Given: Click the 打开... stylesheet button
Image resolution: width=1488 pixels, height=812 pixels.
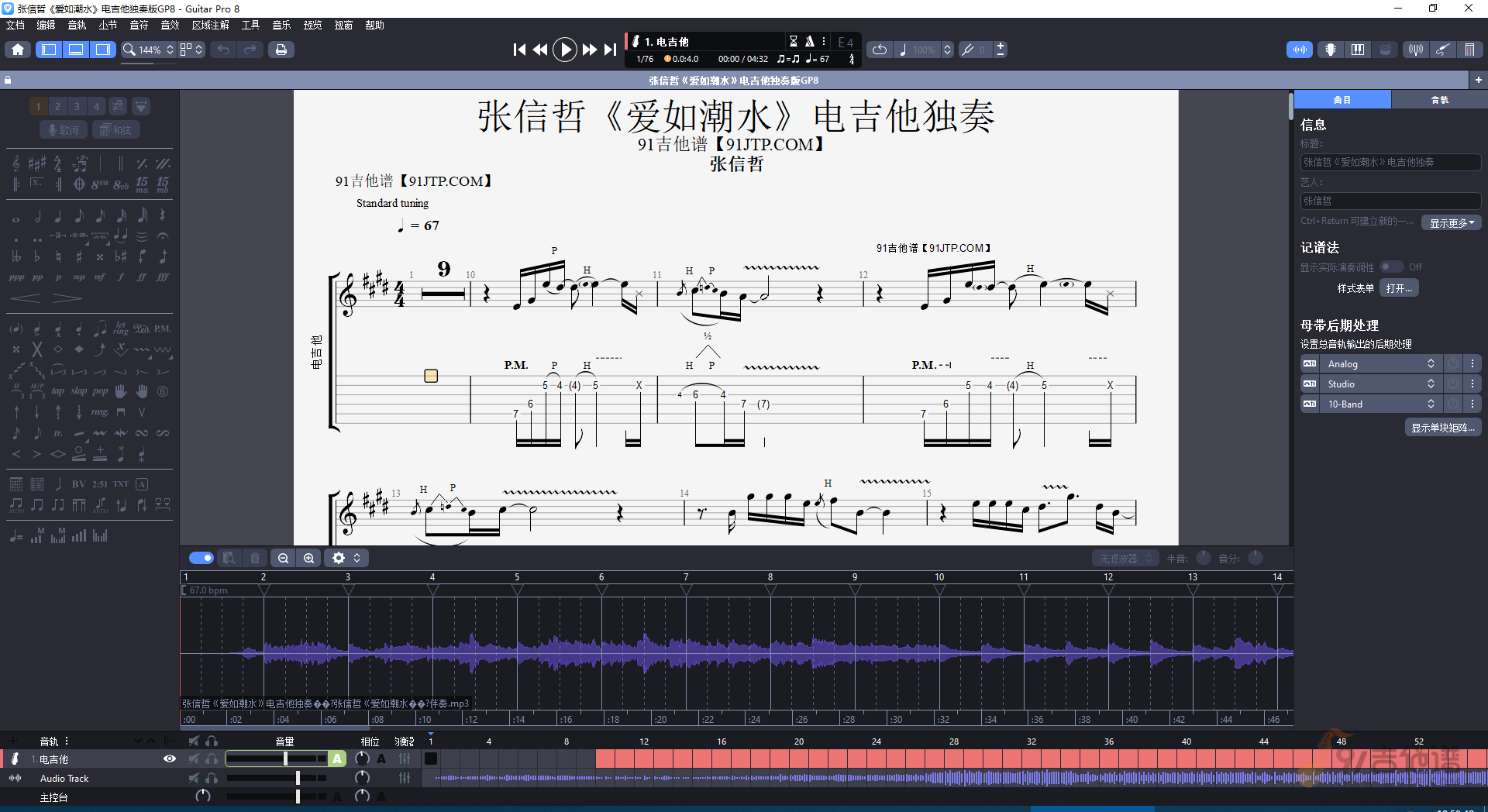Looking at the screenshot, I should pyautogui.click(x=1399, y=288).
